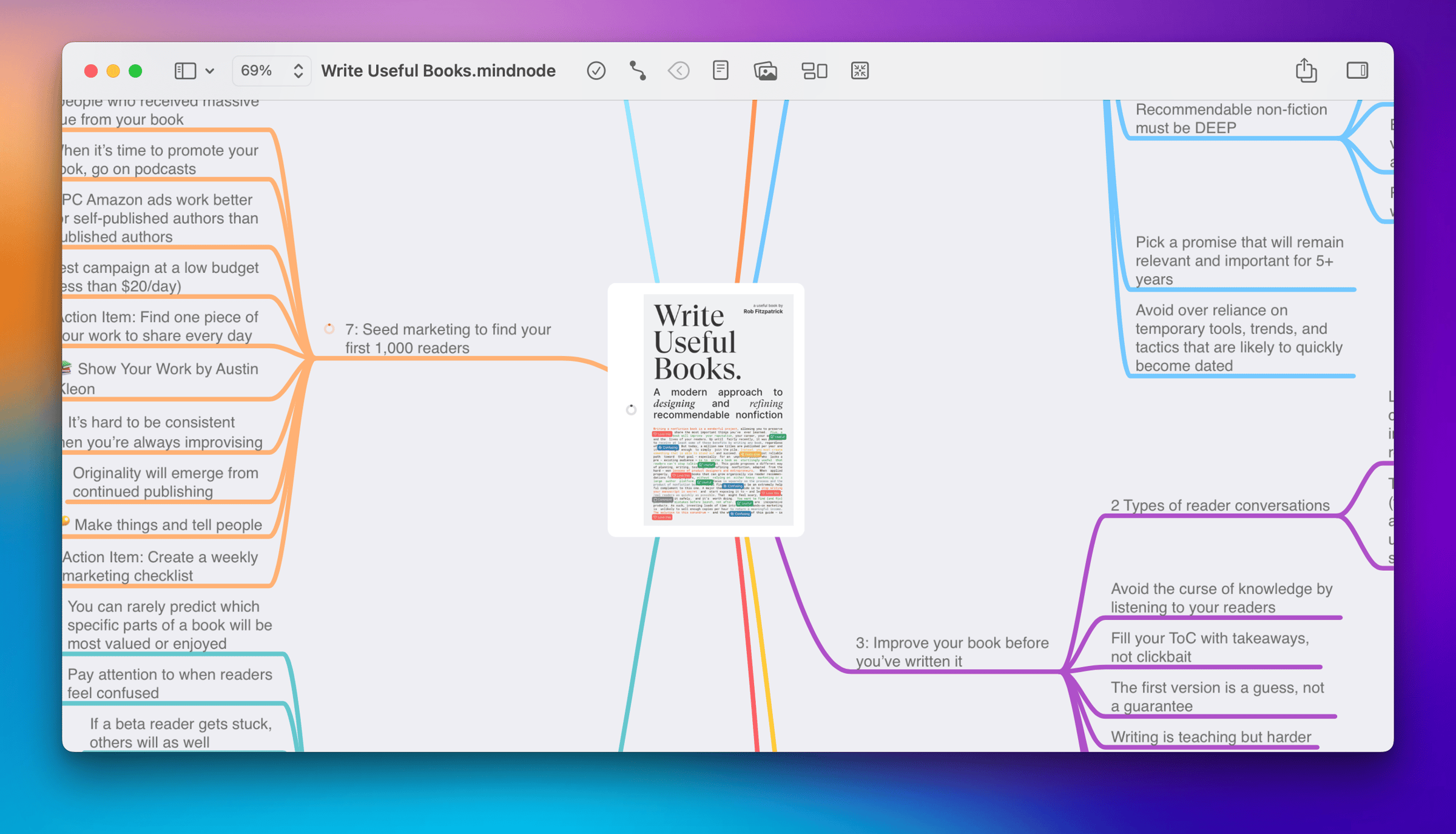Select the 'Amazon ads work better' node
This screenshot has height=834, width=1456.
pos(161,218)
